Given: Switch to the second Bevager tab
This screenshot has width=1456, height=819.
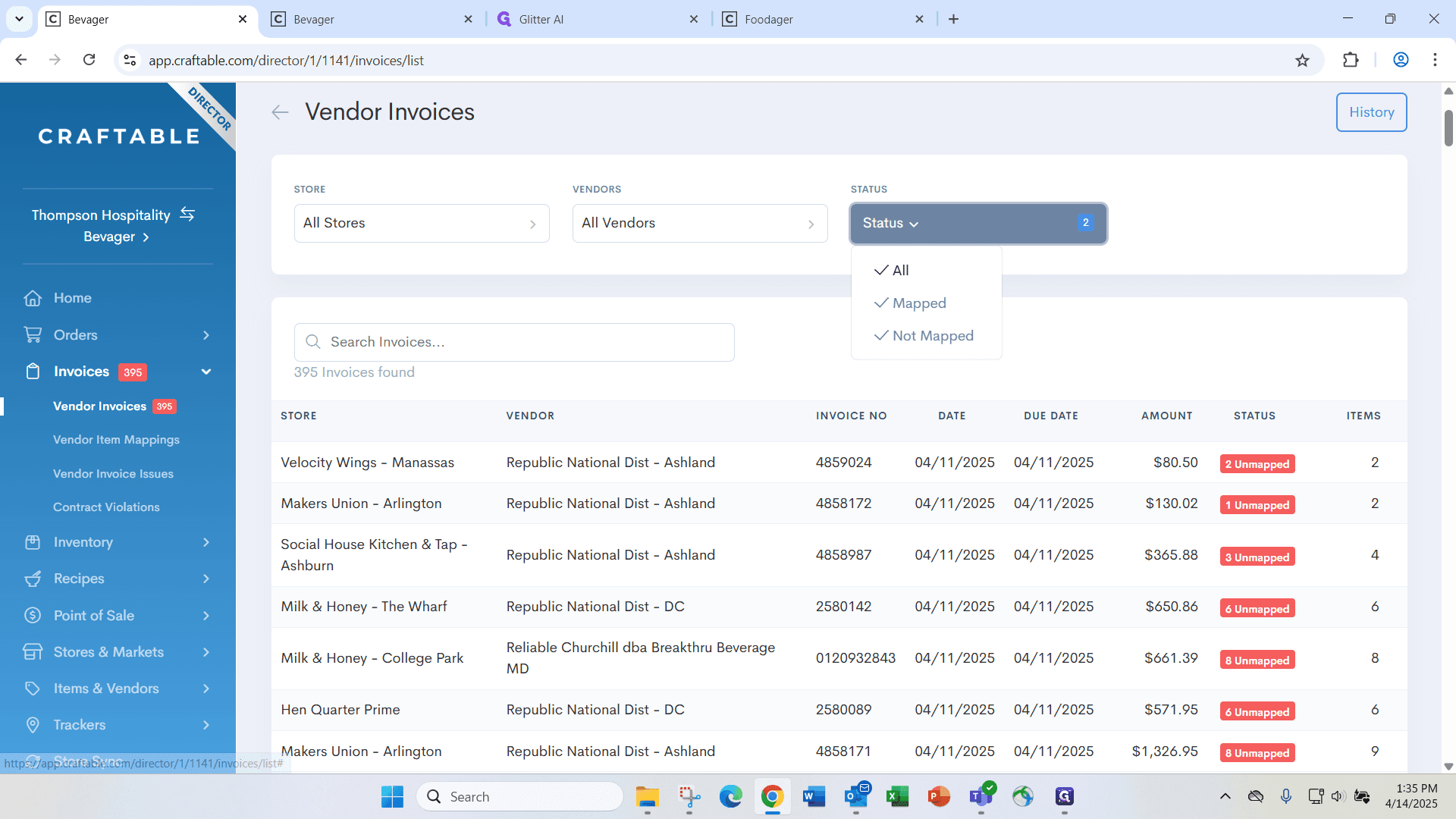Looking at the screenshot, I should [x=372, y=19].
